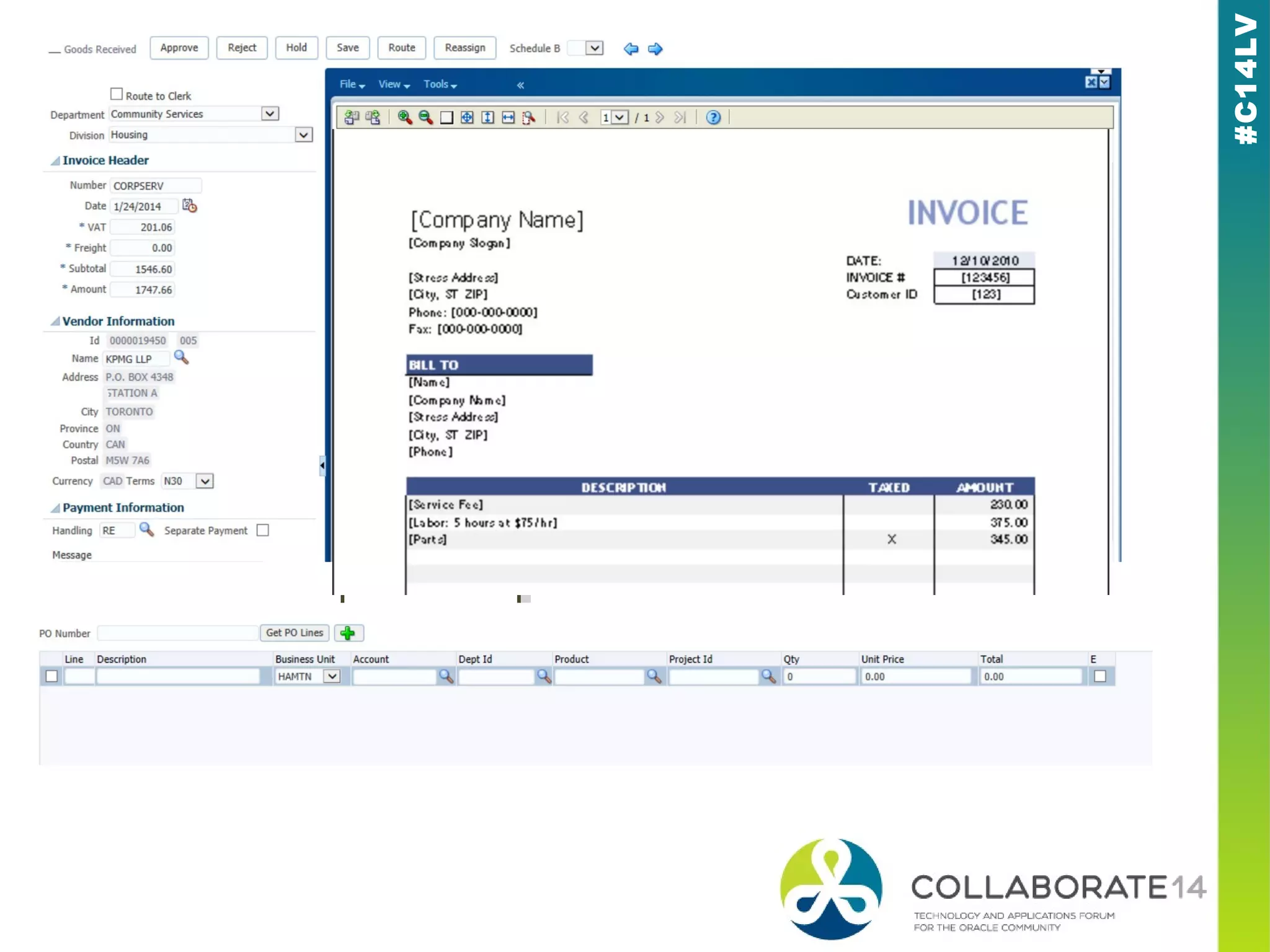1270x952 pixels.
Task: Click the fit height icon in viewer toolbar
Action: (487, 117)
